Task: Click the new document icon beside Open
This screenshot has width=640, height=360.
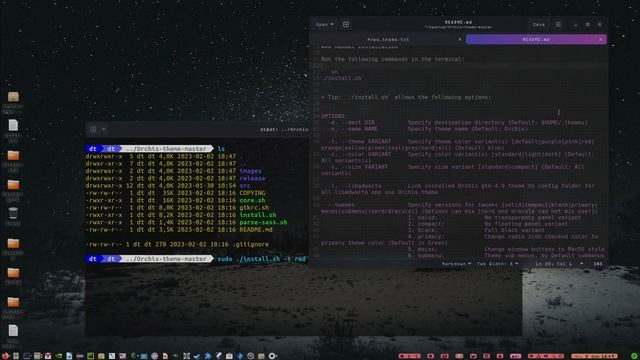Action: coord(346,24)
